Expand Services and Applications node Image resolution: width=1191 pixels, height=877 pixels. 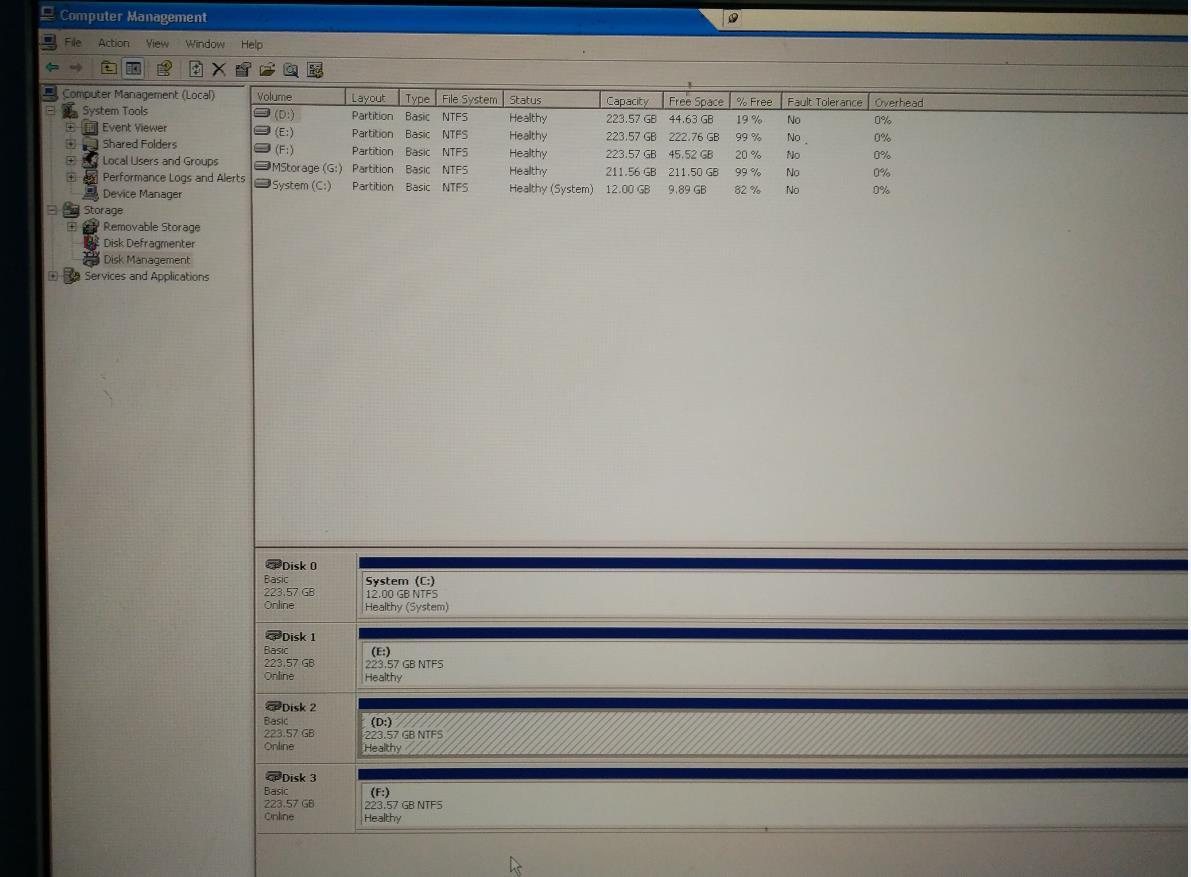pyautogui.click(x=53, y=277)
